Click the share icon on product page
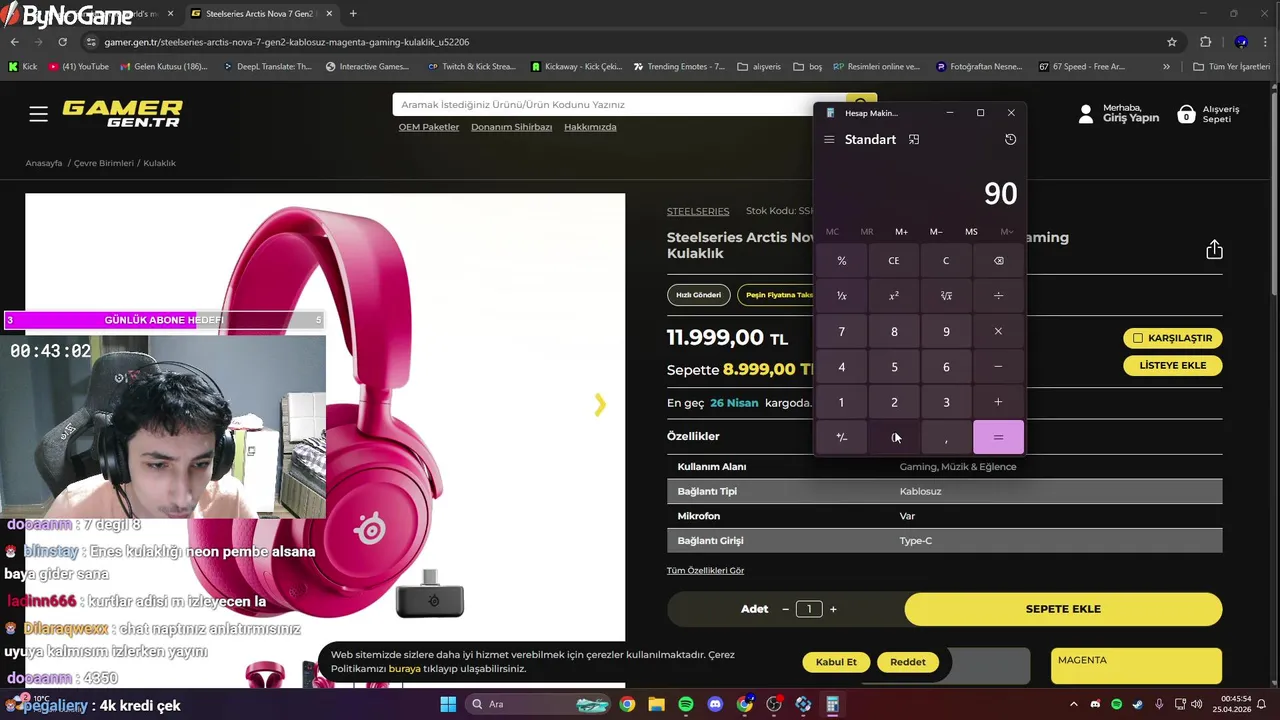1280x720 pixels. tap(1214, 249)
